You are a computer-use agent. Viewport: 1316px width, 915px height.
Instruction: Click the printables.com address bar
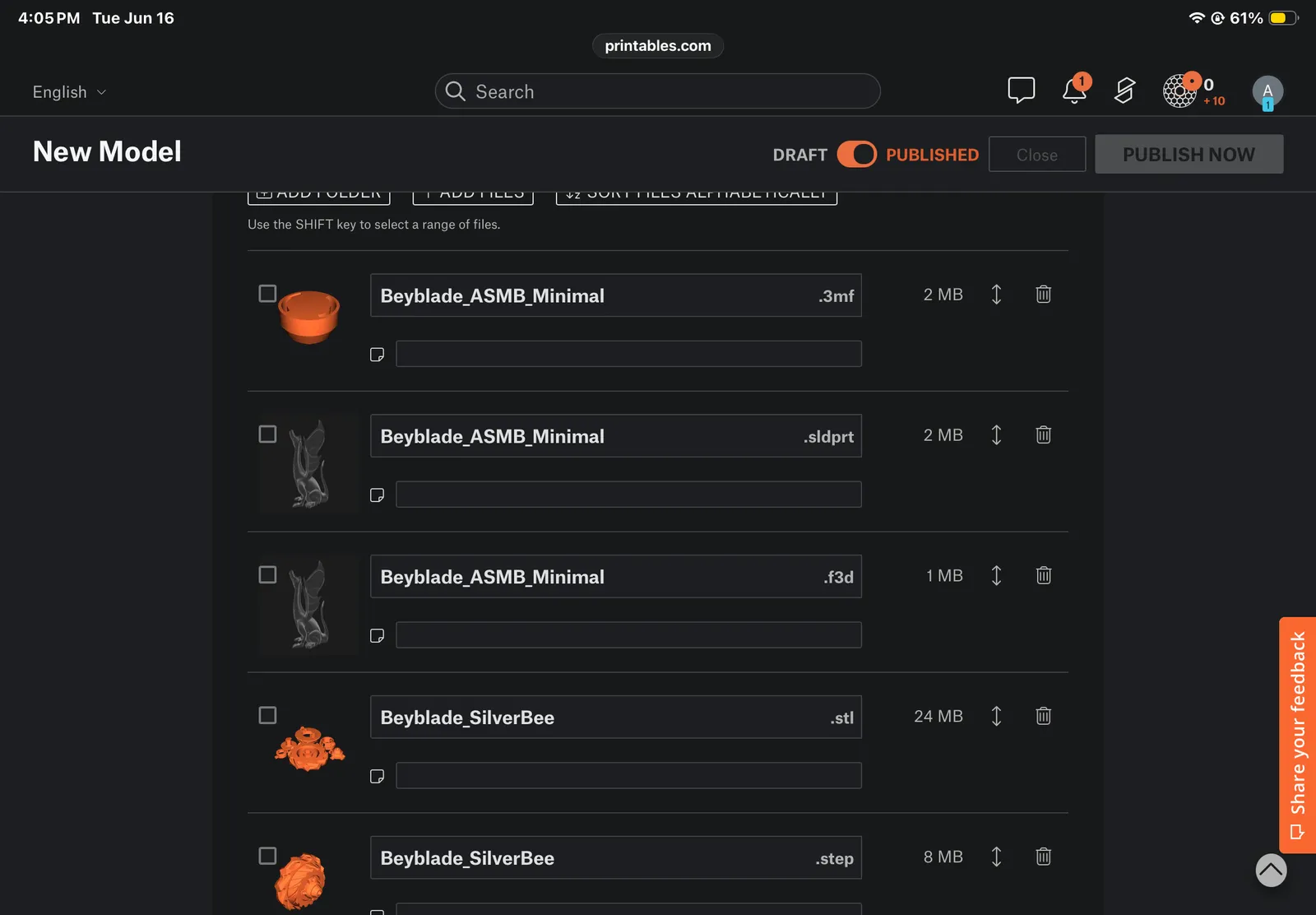[x=658, y=46]
